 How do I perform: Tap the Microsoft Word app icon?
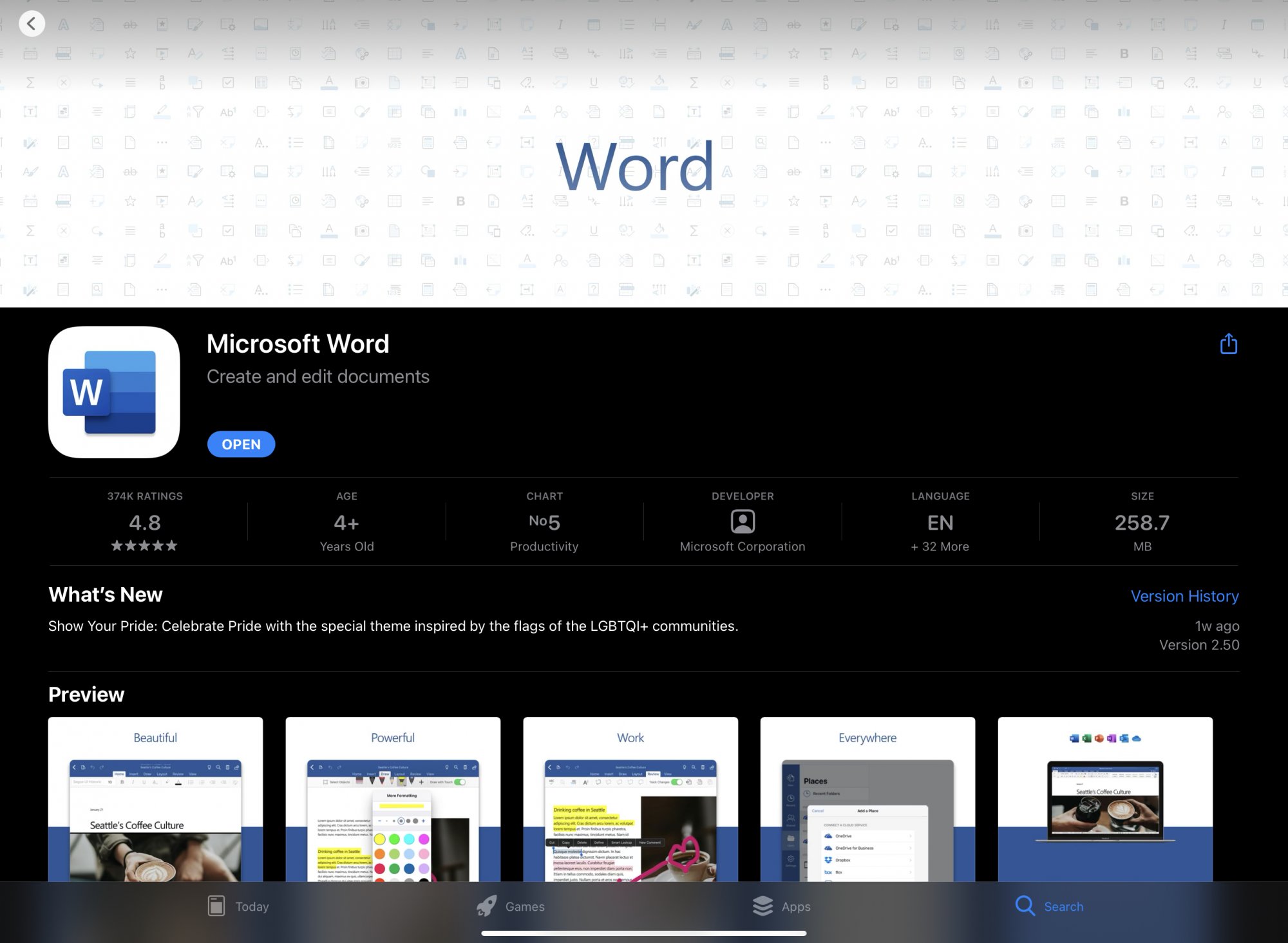[x=114, y=392]
